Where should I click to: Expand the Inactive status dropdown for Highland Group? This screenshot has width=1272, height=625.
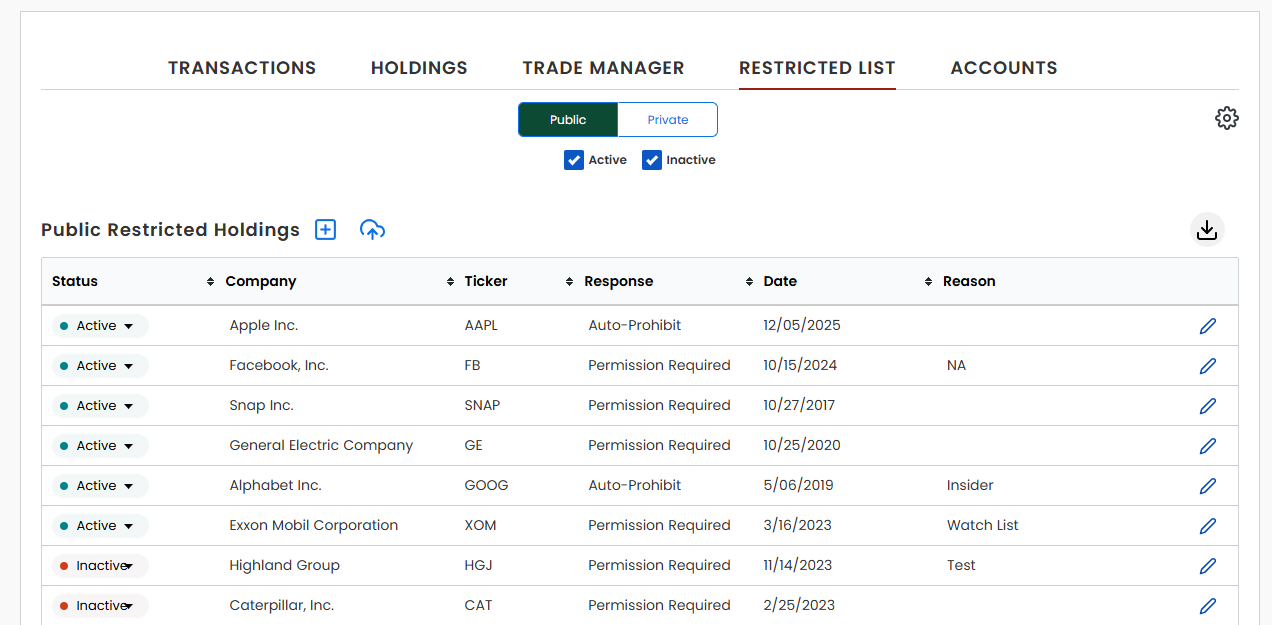pyautogui.click(x=99, y=565)
